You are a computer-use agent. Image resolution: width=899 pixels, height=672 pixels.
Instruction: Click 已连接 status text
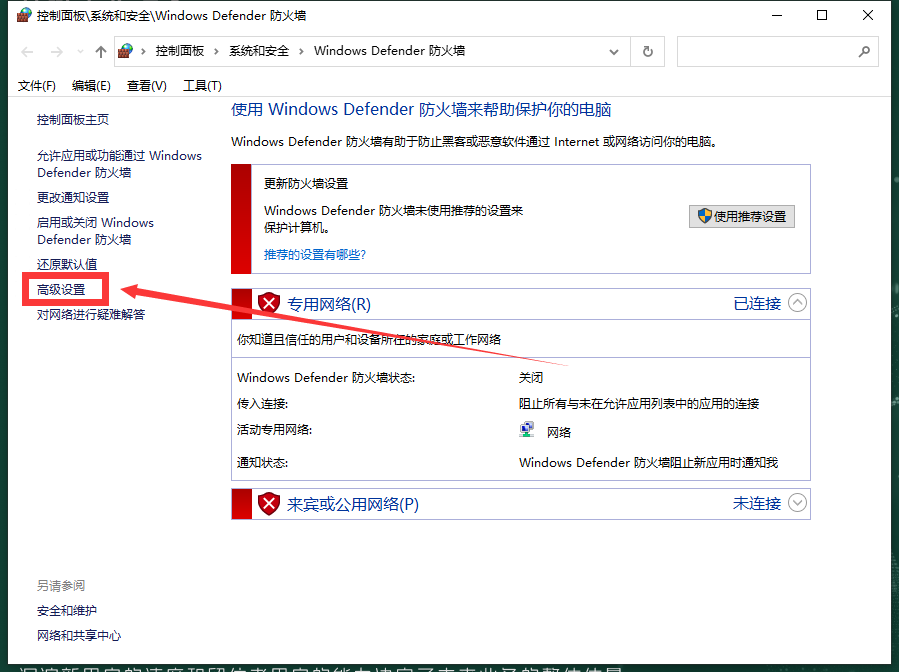[x=757, y=303]
